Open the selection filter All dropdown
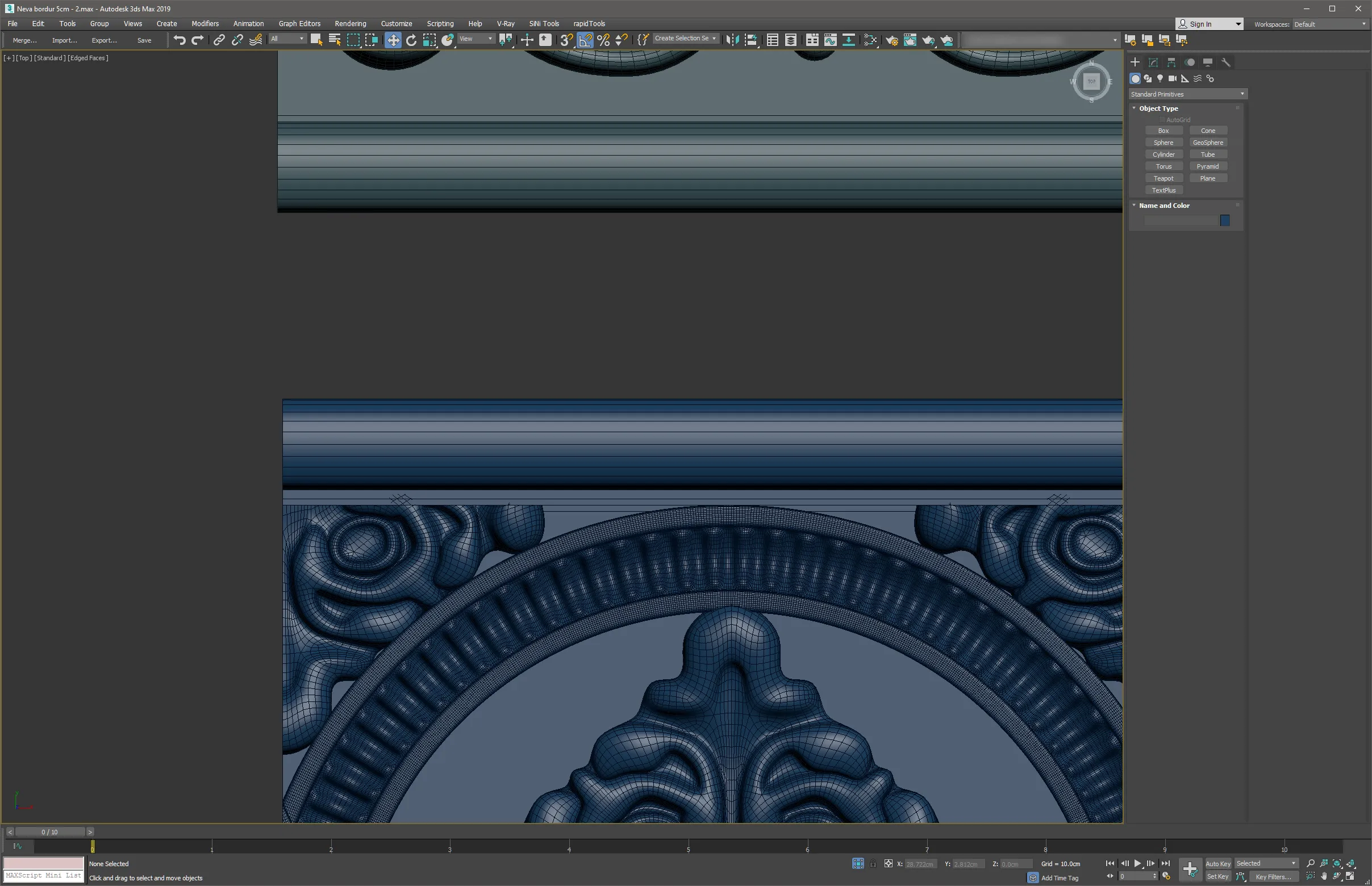 pos(287,39)
